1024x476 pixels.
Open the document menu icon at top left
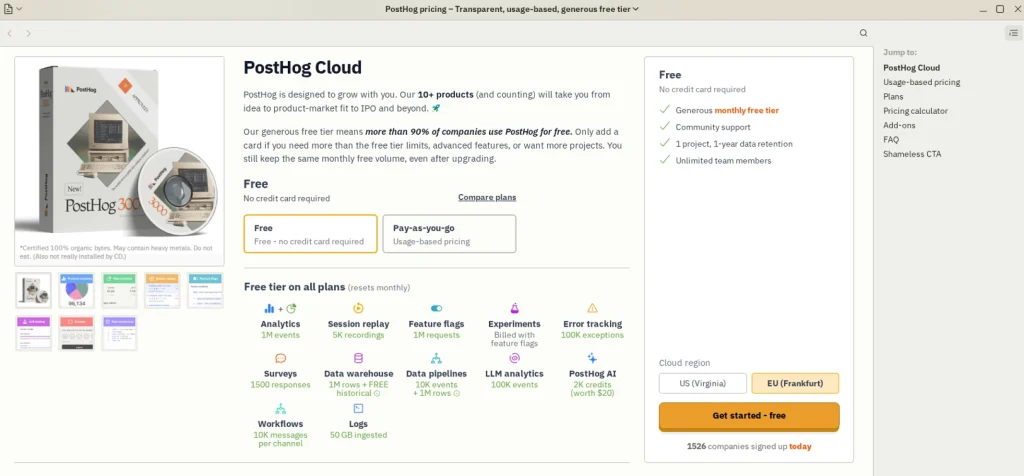[8, 9]
